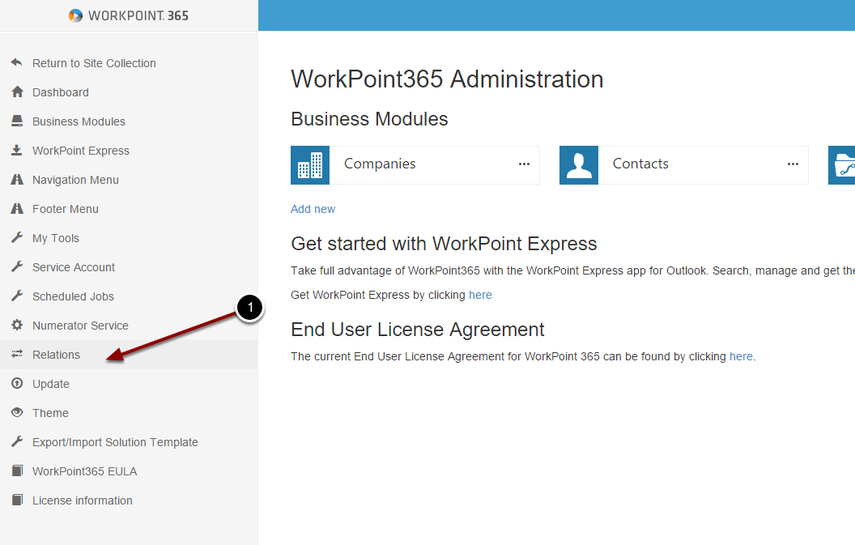The width and height of the screenshot is (855, 545).
Task: Click the Dashboard home icon
Action: coord(17,92)
